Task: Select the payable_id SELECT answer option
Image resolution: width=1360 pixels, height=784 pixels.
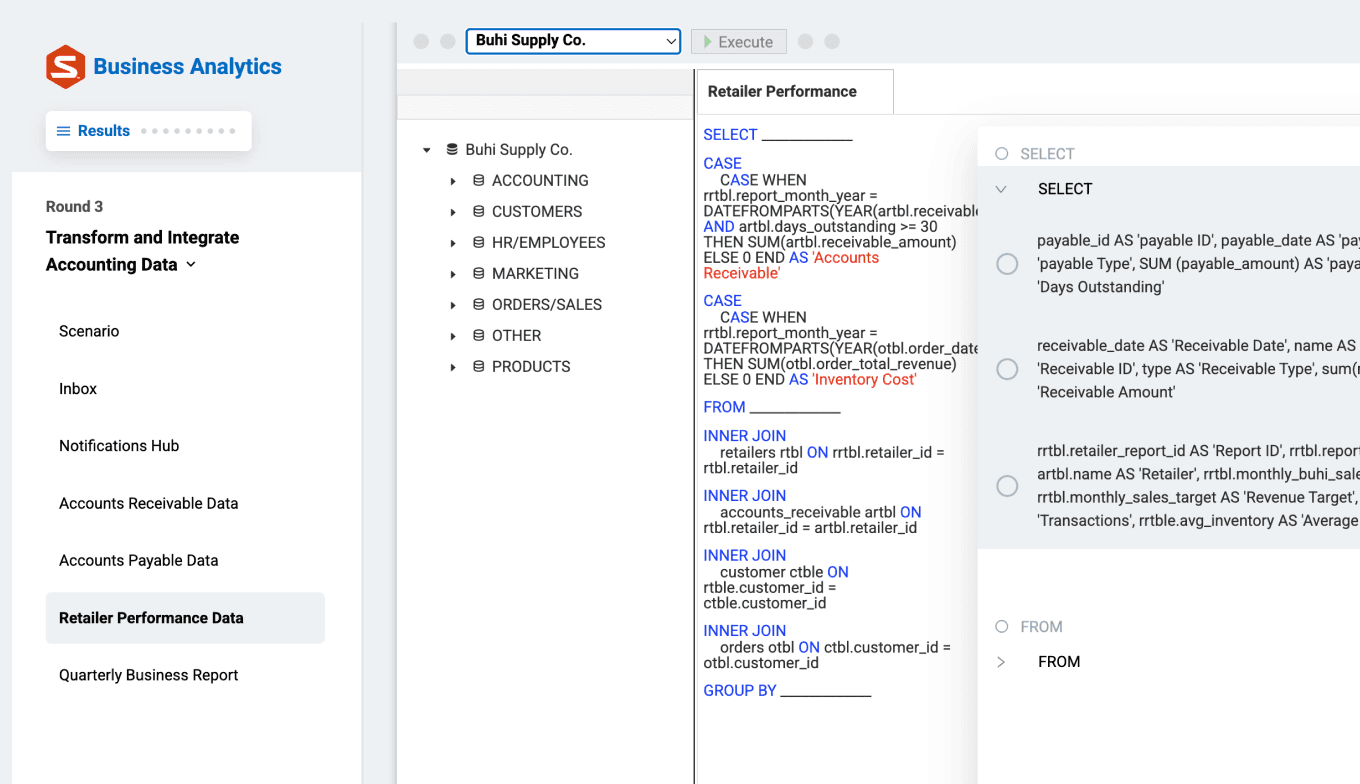Action: pos(1007,264)
